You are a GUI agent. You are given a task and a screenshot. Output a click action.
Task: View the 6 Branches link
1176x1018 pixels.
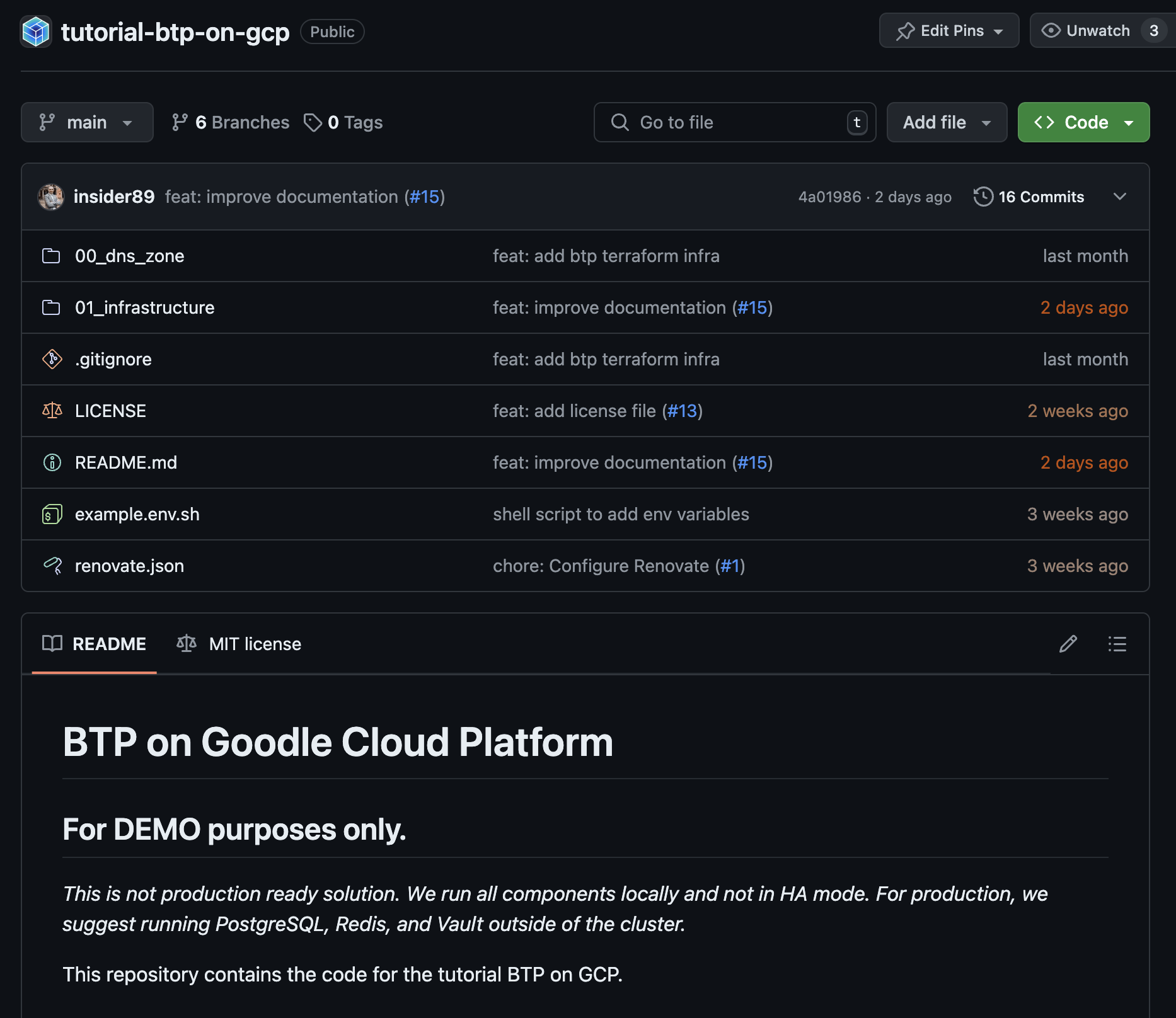point(231,122)
